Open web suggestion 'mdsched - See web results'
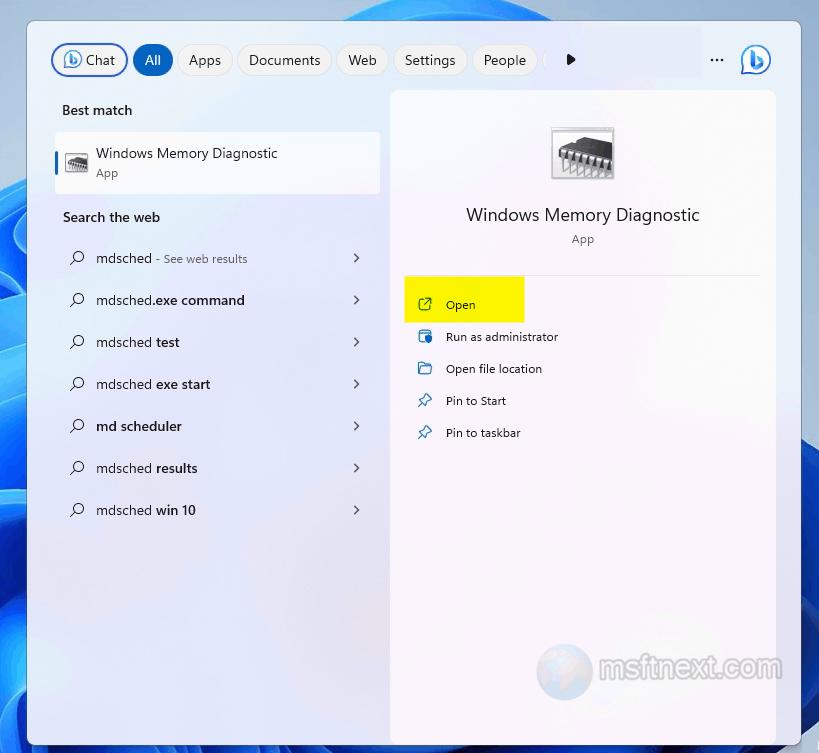Image resolution: width=819 pixels, height=753 pixels. (215, 258)
